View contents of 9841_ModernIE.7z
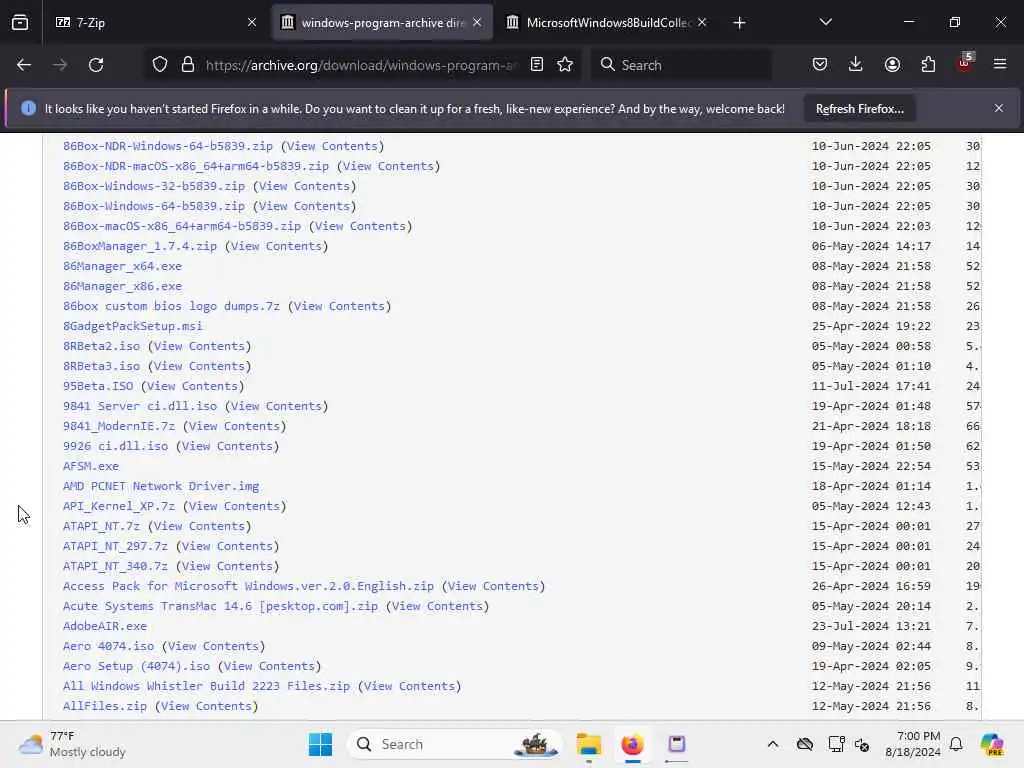 pyautogui.click(x=234, y=426)
